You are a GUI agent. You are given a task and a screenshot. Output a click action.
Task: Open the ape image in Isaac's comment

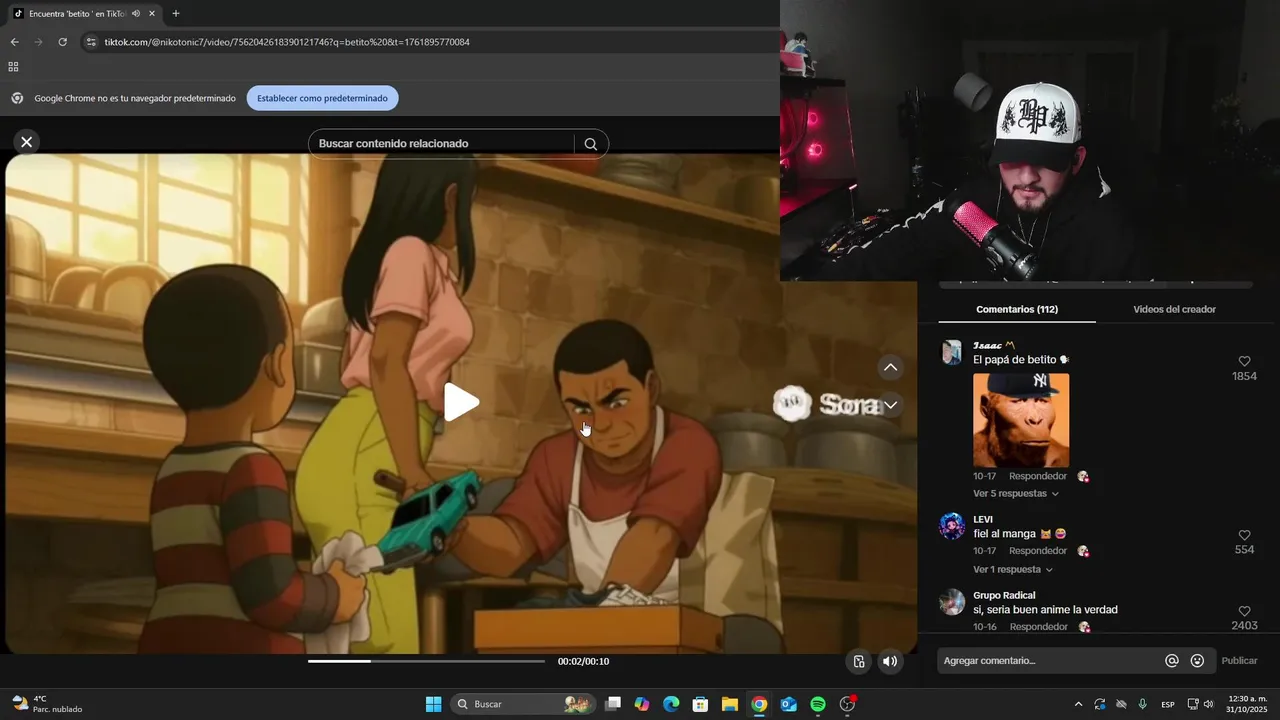(x=1021, y=420)
